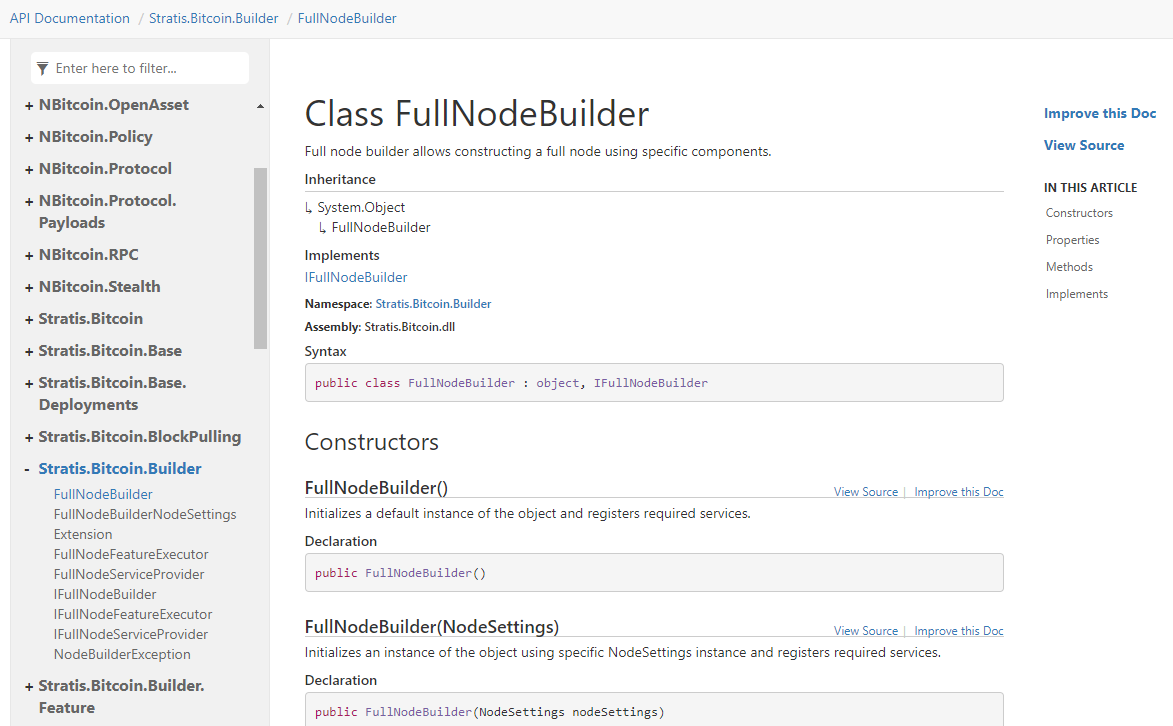The width and height of the screenshot is (1173, 726).
Task: Click sidebar scrollbar up arrow
Action: point(260,106)
